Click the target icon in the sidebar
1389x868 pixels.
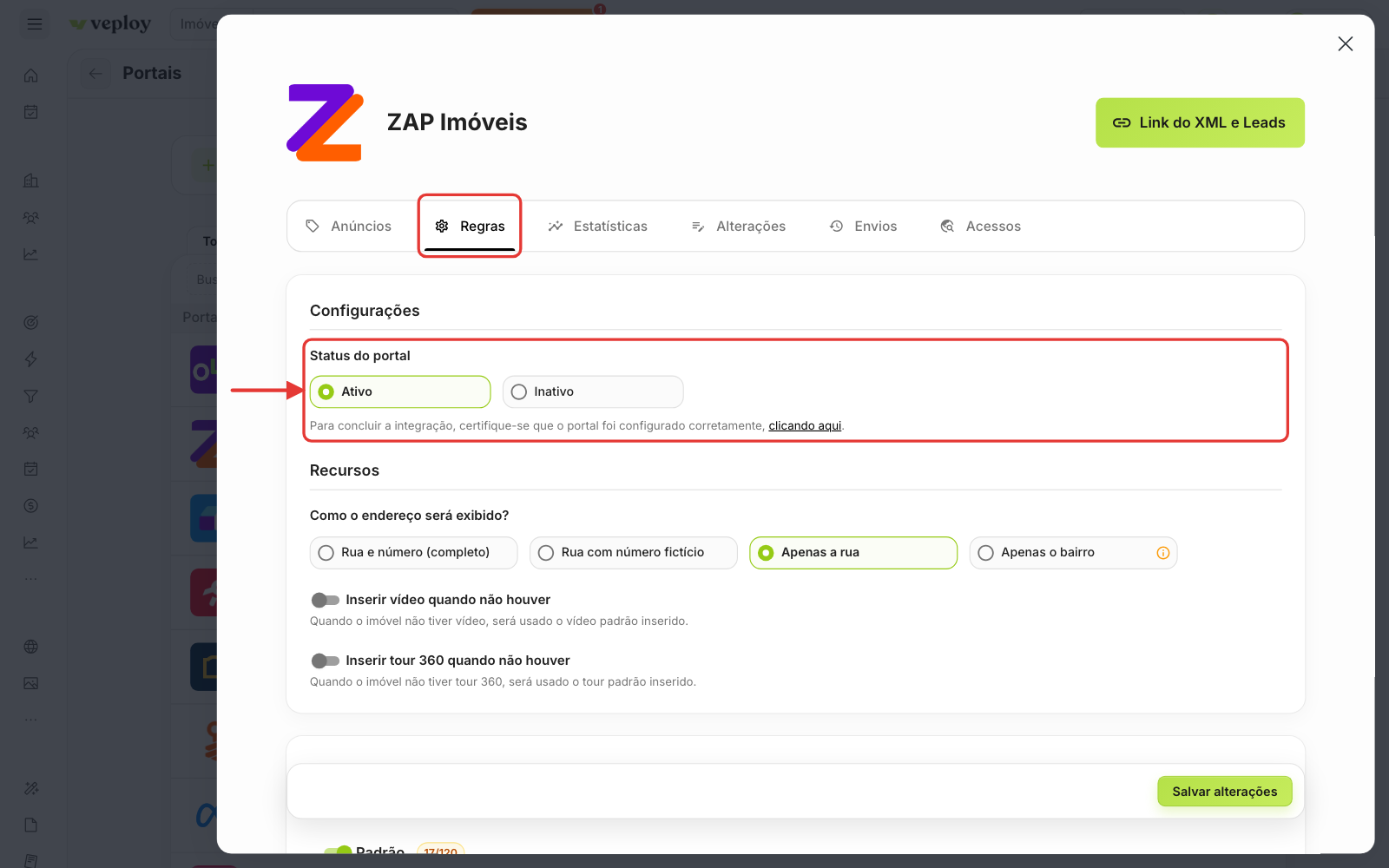(31, 323)
